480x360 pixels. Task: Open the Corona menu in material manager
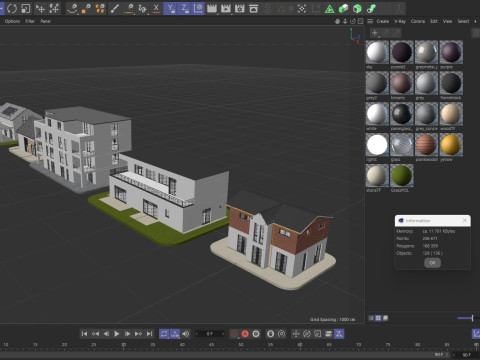[x=418, y=21]
